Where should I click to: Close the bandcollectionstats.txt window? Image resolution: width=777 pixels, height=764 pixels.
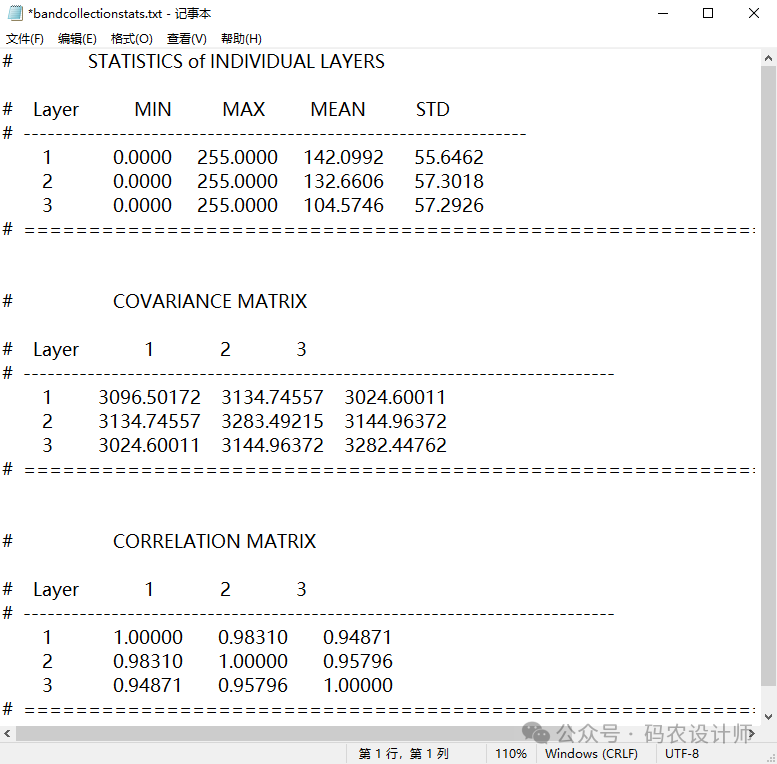click(x=754, y=13)
